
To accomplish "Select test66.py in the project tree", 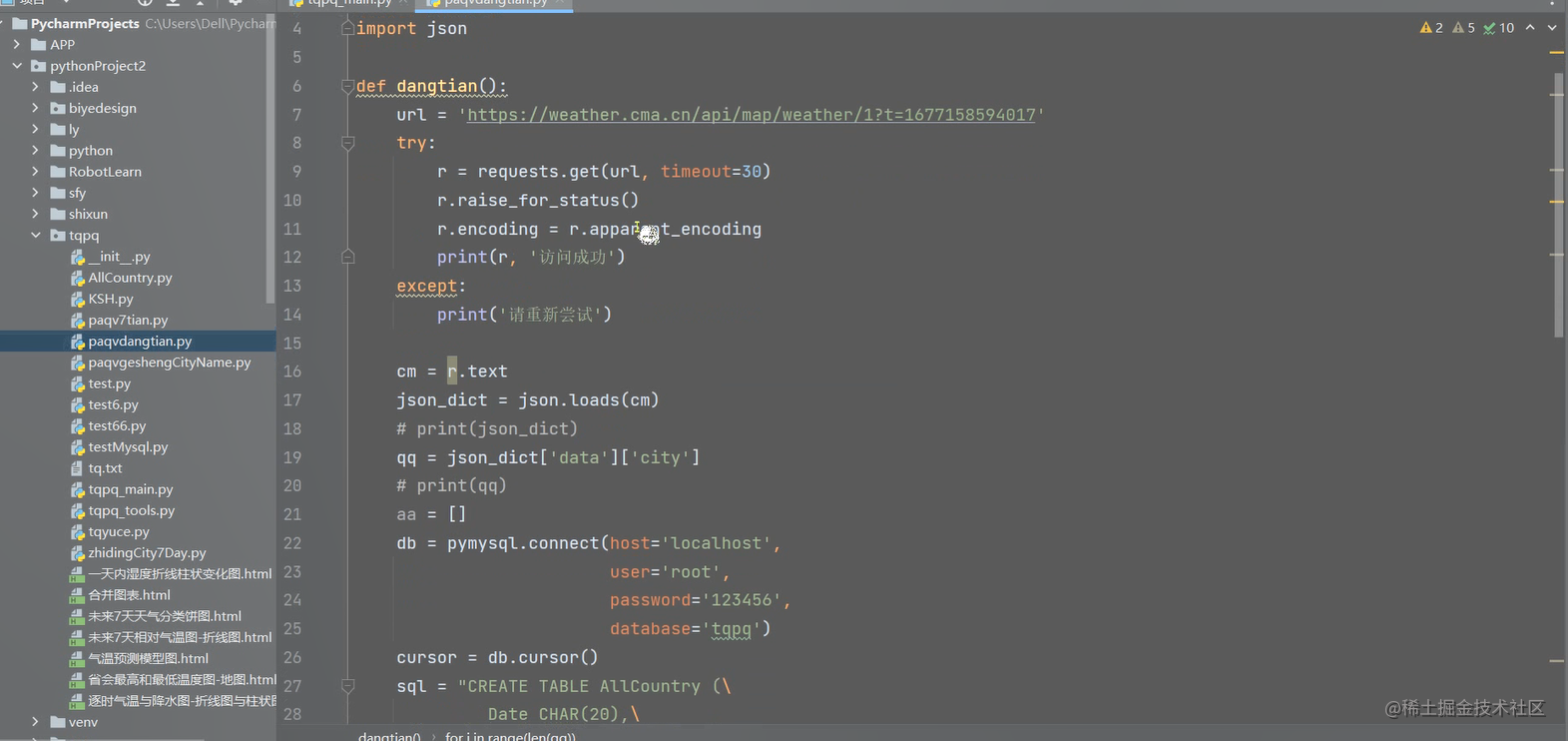I will [117, 426].
